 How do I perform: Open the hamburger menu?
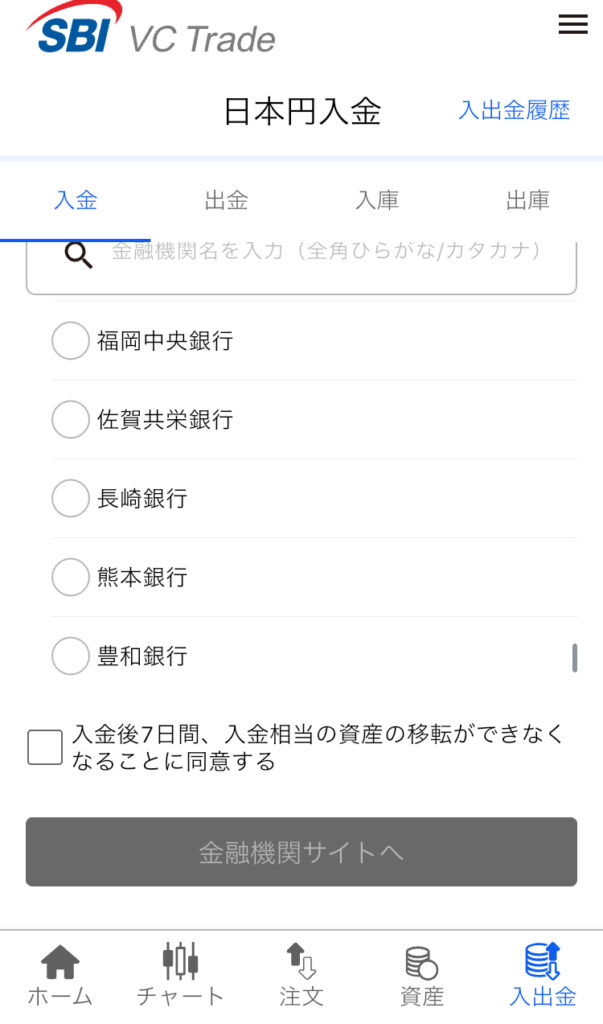572,26
